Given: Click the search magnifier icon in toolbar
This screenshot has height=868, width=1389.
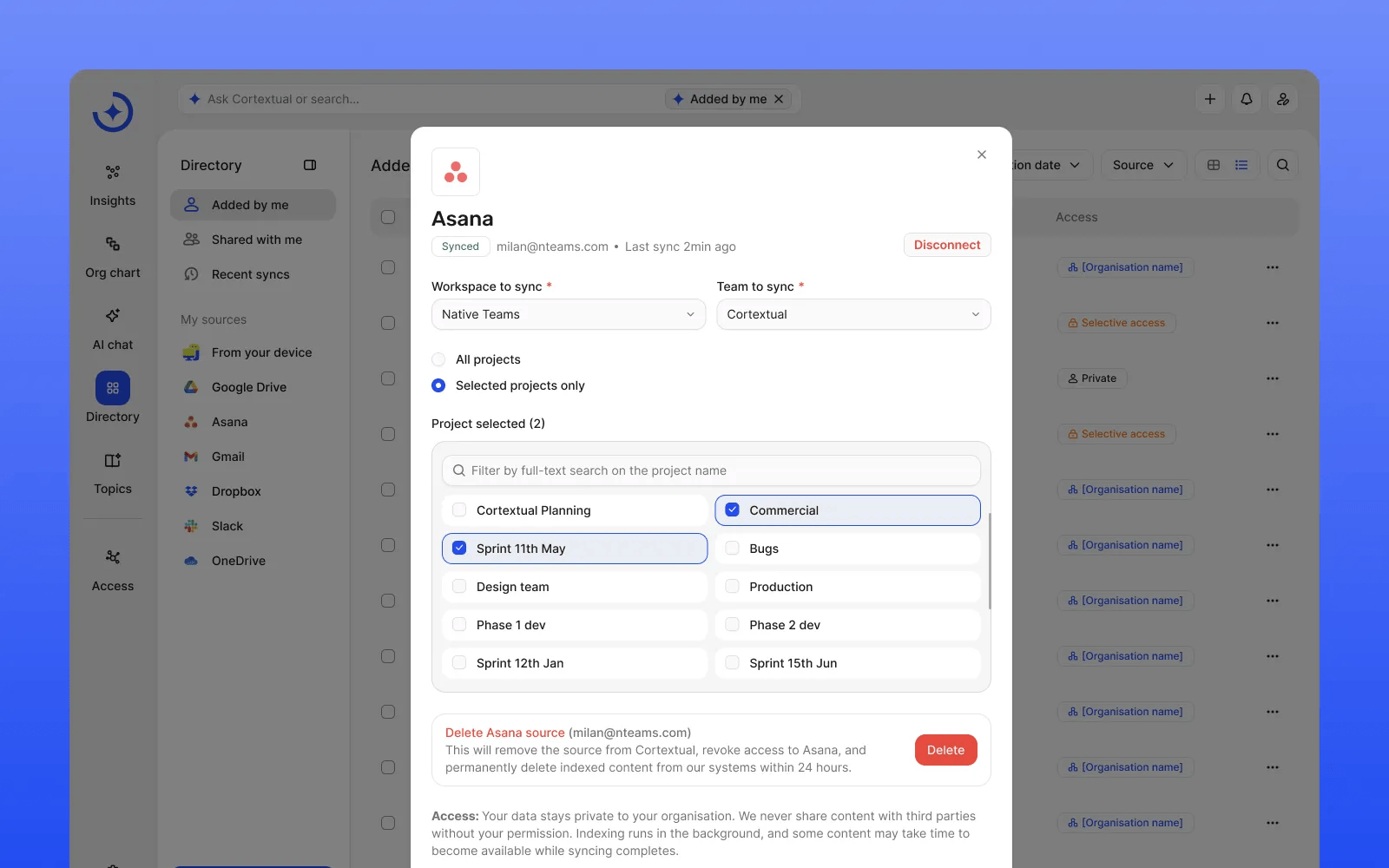Looking at the screenshot, I should pyautogui.click(x=1283, y=165).
